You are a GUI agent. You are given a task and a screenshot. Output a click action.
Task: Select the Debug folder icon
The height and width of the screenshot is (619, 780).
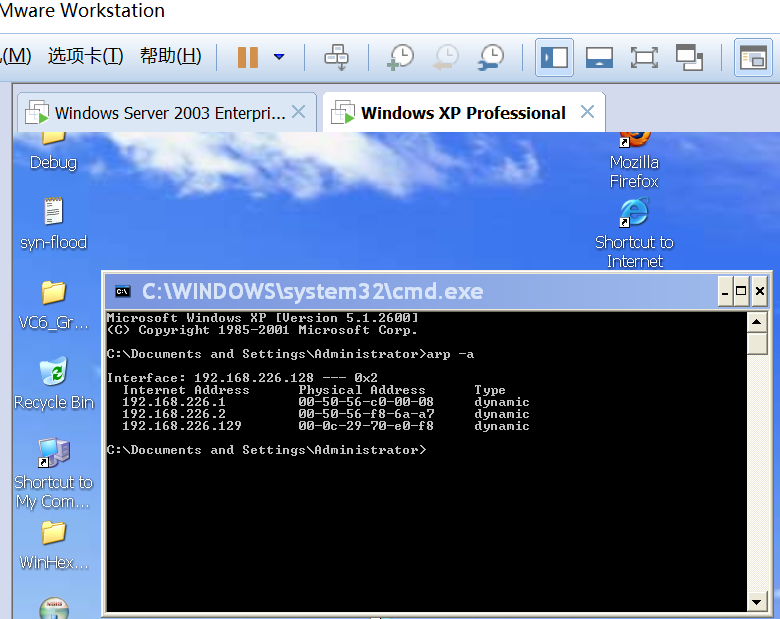pyautogui.click(x=53, y=152)
